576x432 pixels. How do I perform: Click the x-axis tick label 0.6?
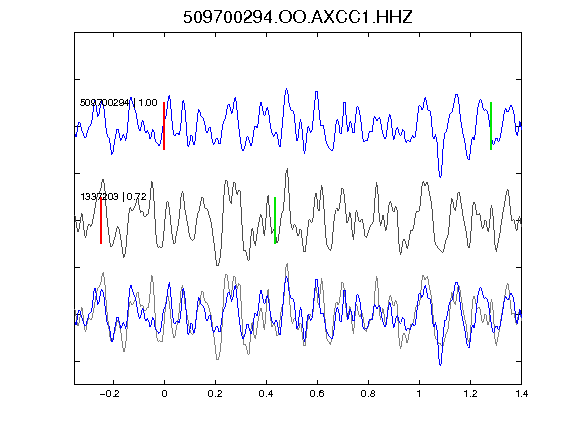tap(317, 394)
